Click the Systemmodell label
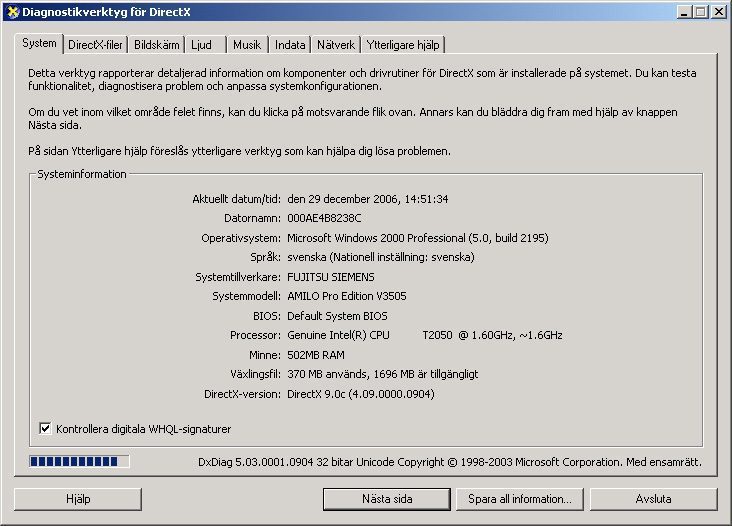 246,296
